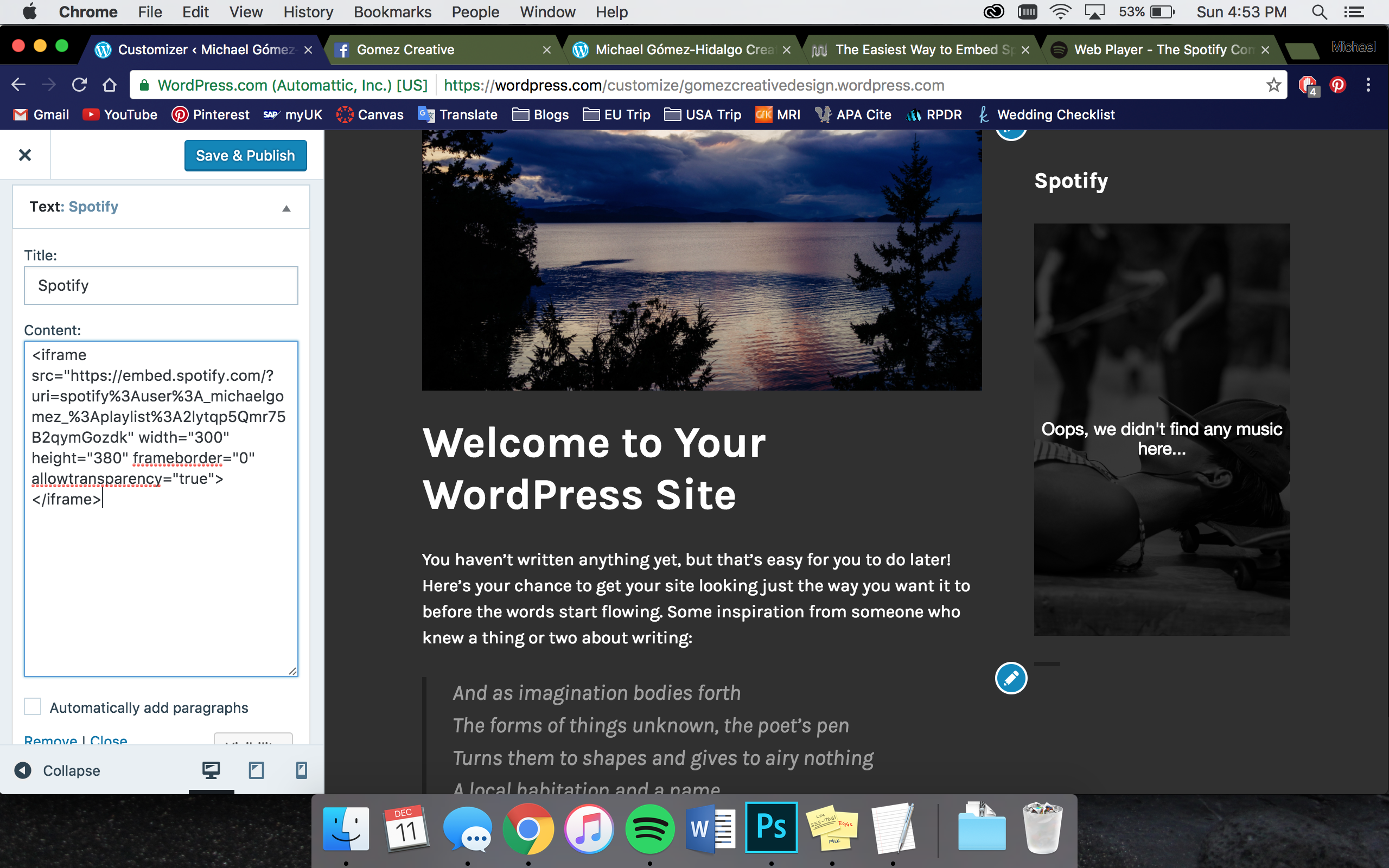Reload the page in Chrome

point(79,85)
